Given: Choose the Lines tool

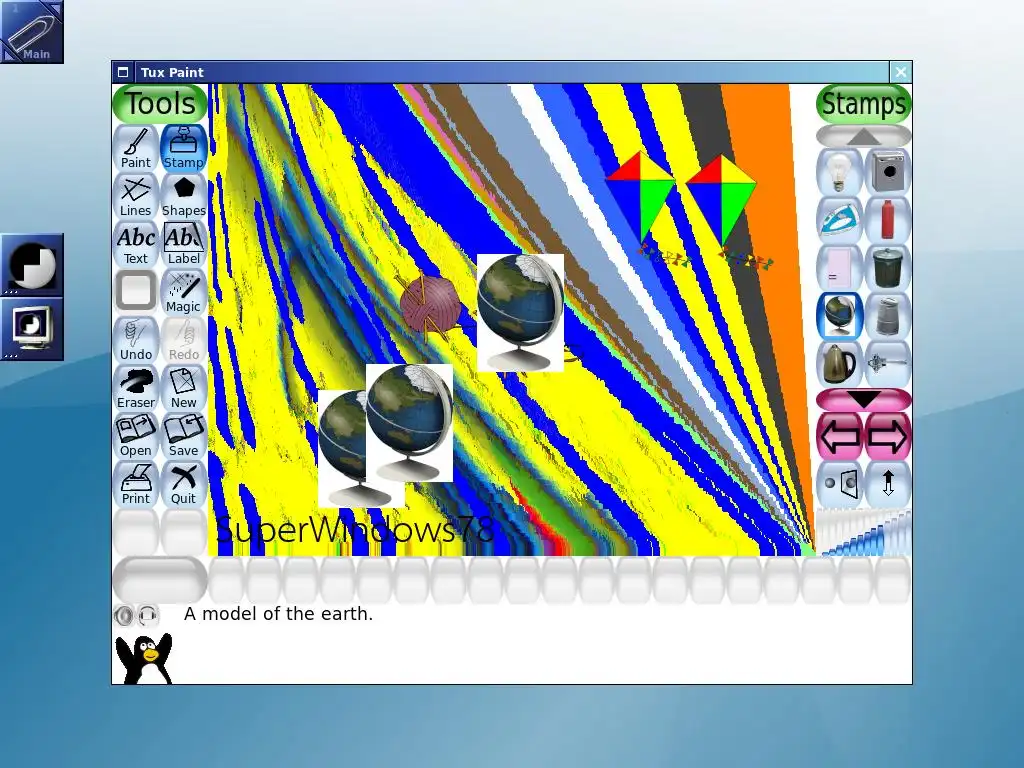Looking at the screenshot, I should coord(136,196).
